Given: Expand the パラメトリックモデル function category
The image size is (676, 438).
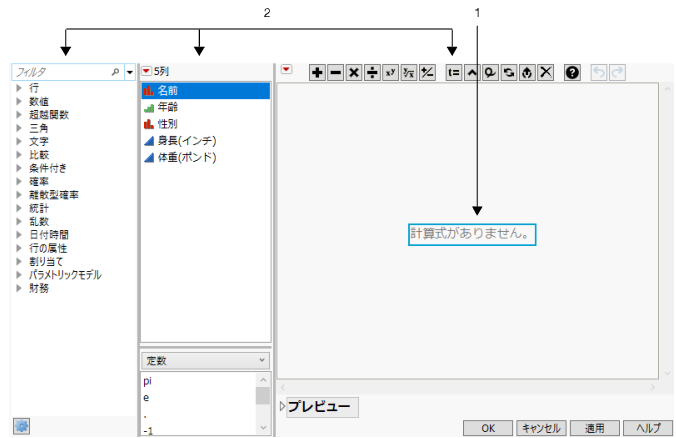Looking at the screenshot, I should (19, 275).
